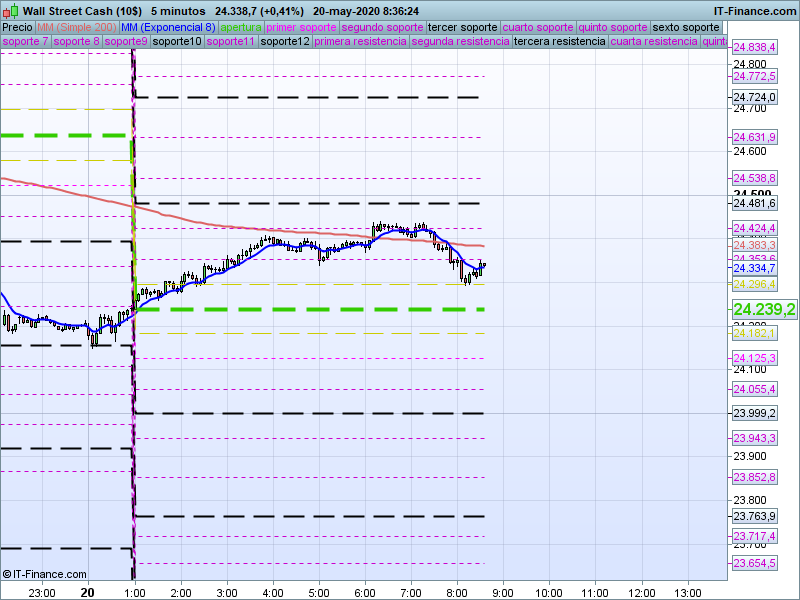The width and height of the screenshot is (800, 600).
Task: Select the soporte10 label
Action: (x=177, y=42)
